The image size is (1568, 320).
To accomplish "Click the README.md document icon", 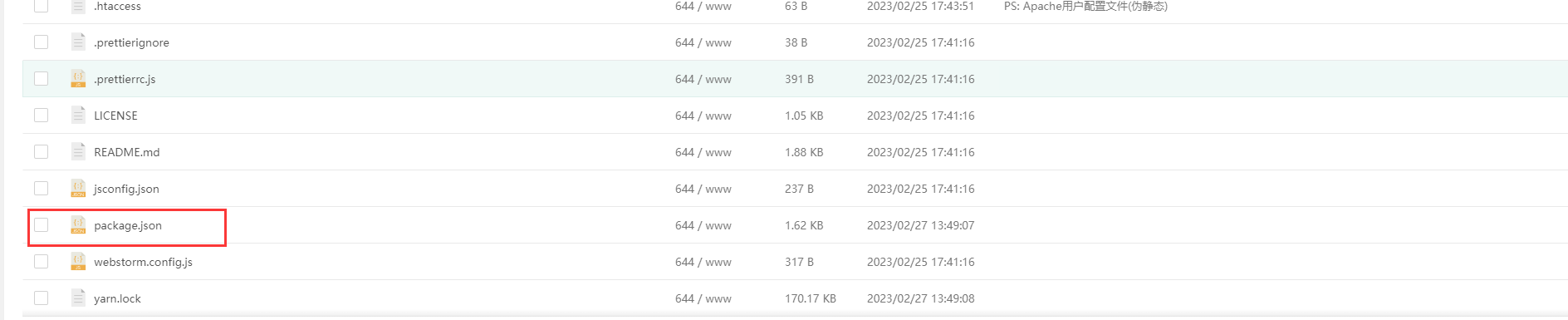I will pos(78,152).
